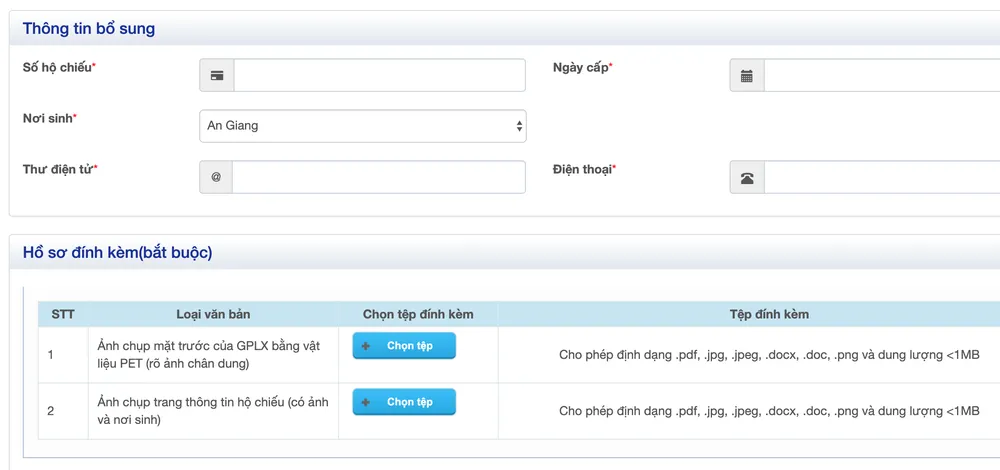This screenshot has height=470, width=1000.
Task: Focus the Số hộ chiếu text field
Action: click(x=379, y=75)
